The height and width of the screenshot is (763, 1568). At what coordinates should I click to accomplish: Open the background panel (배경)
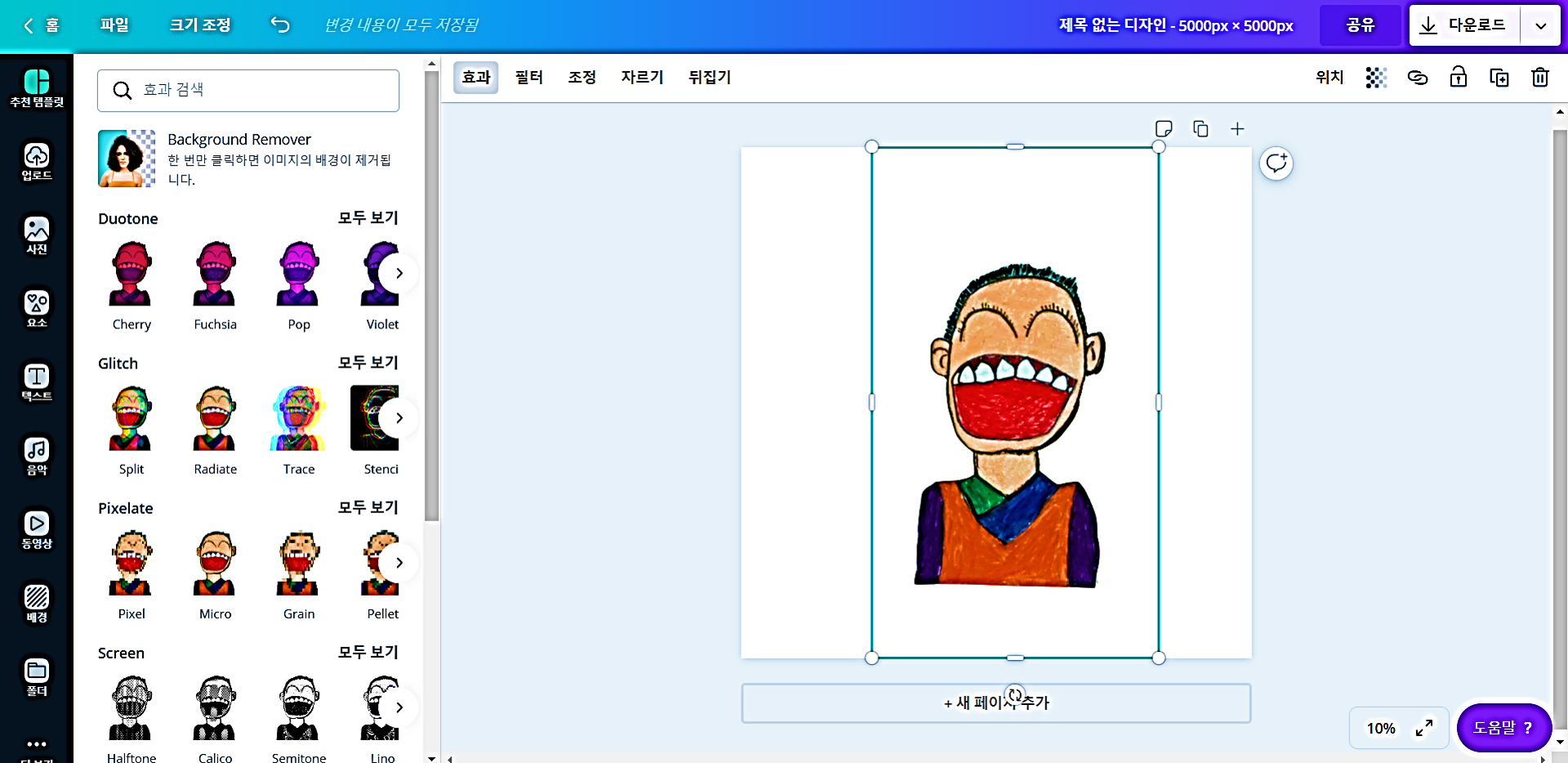tap(37, 603)
